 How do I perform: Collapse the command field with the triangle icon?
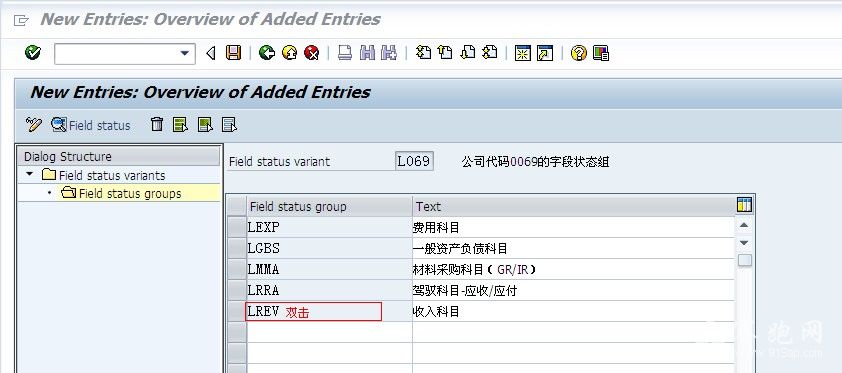pyautogui.click(x=210, y=53)
